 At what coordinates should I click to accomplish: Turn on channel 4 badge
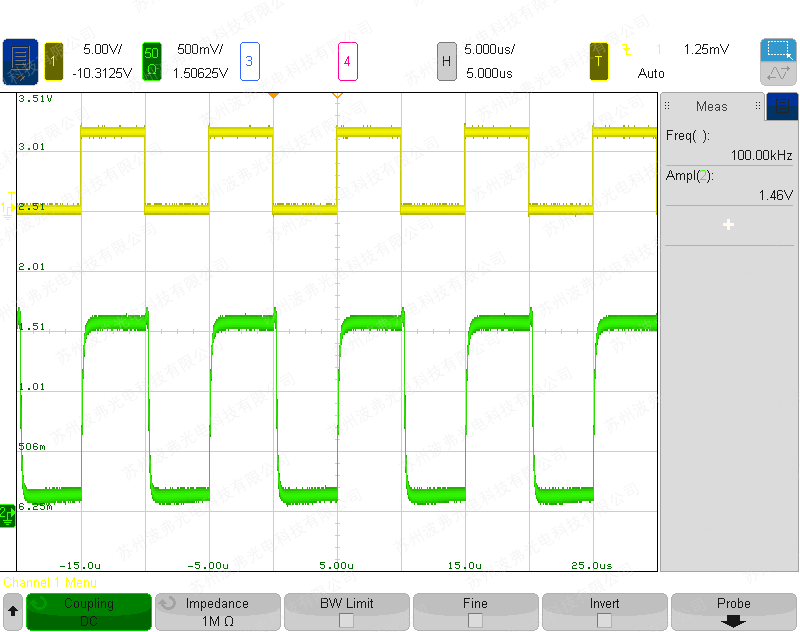[x=347, y=61]
